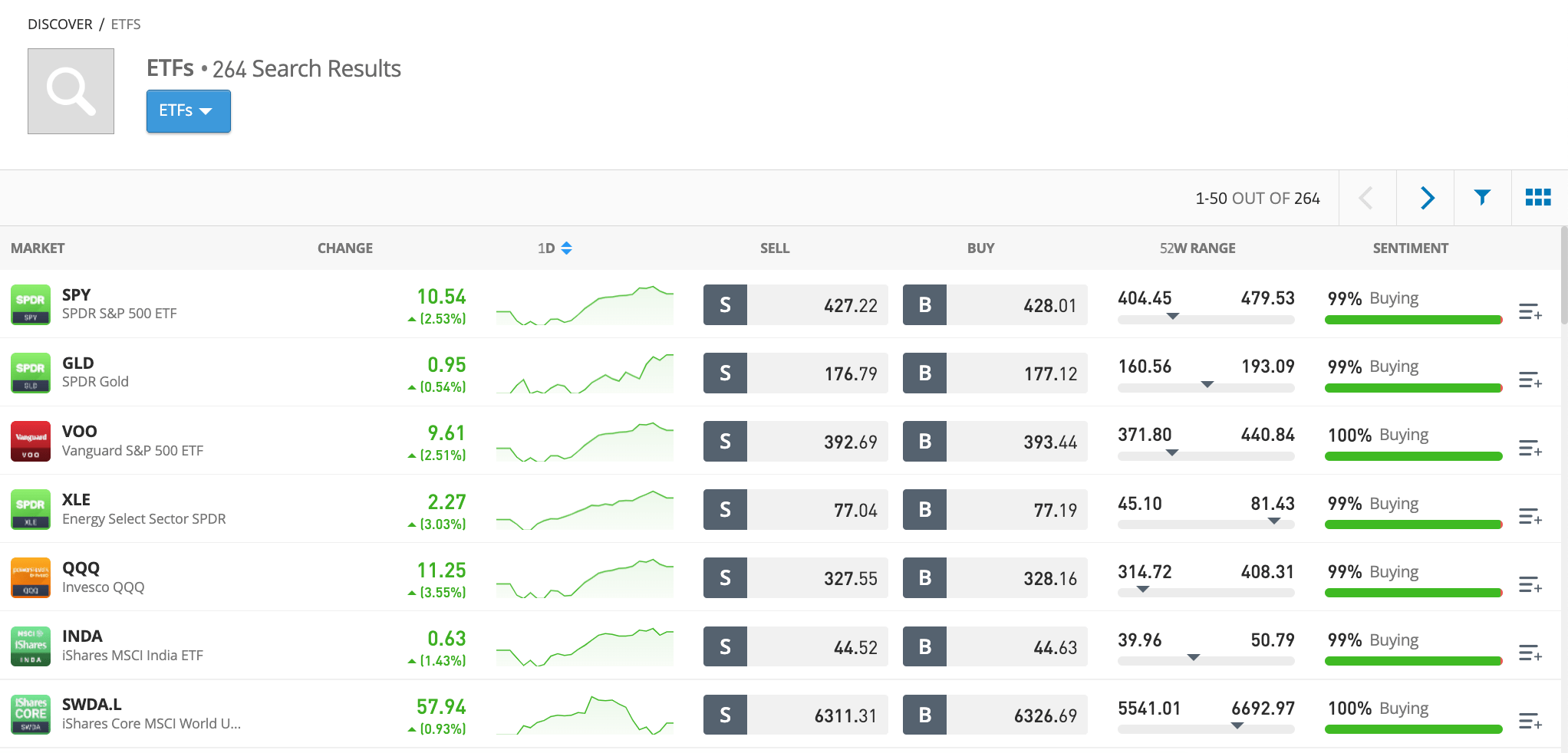Add QQQ to watchlist icon
1568x753 pixels.
[x=1530, y=585]
